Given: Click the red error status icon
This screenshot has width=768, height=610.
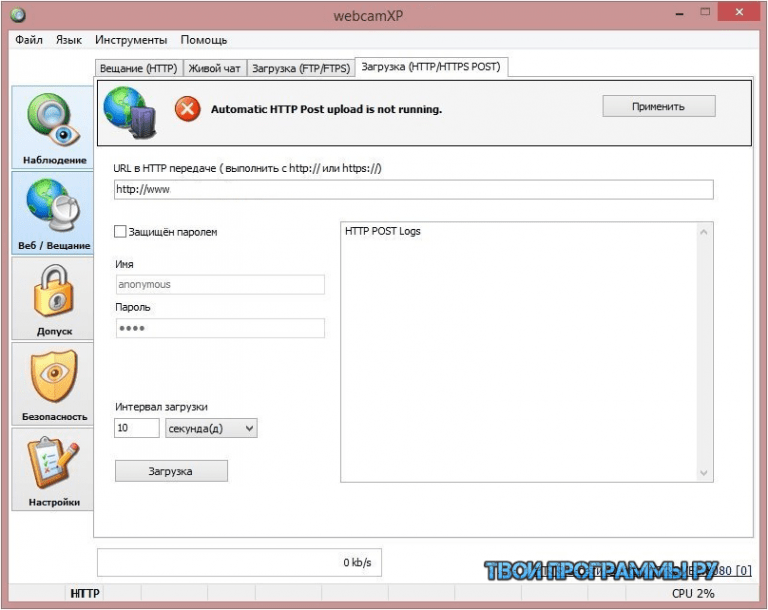Looking at the screenshot, I should [x=187, y=108].
